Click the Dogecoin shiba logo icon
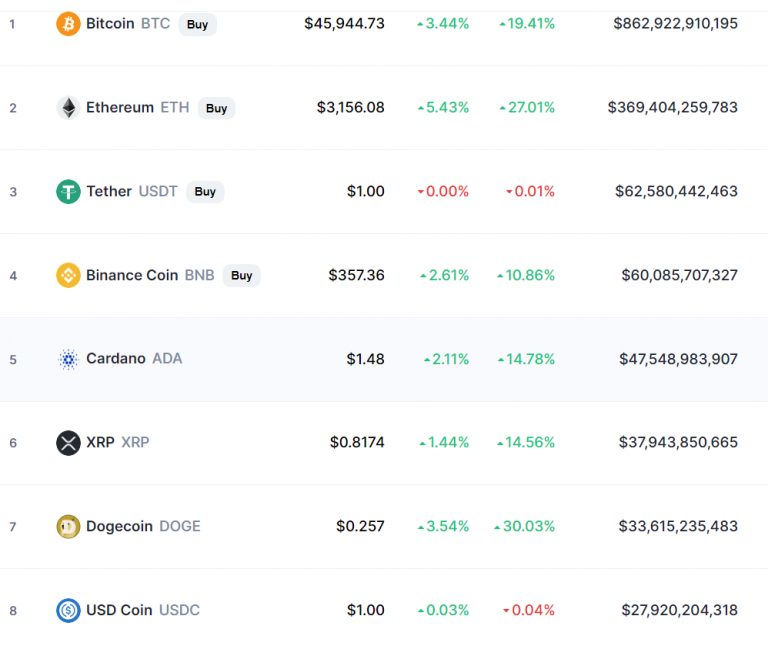Viewport: 768px width, 646px height. 68,527
